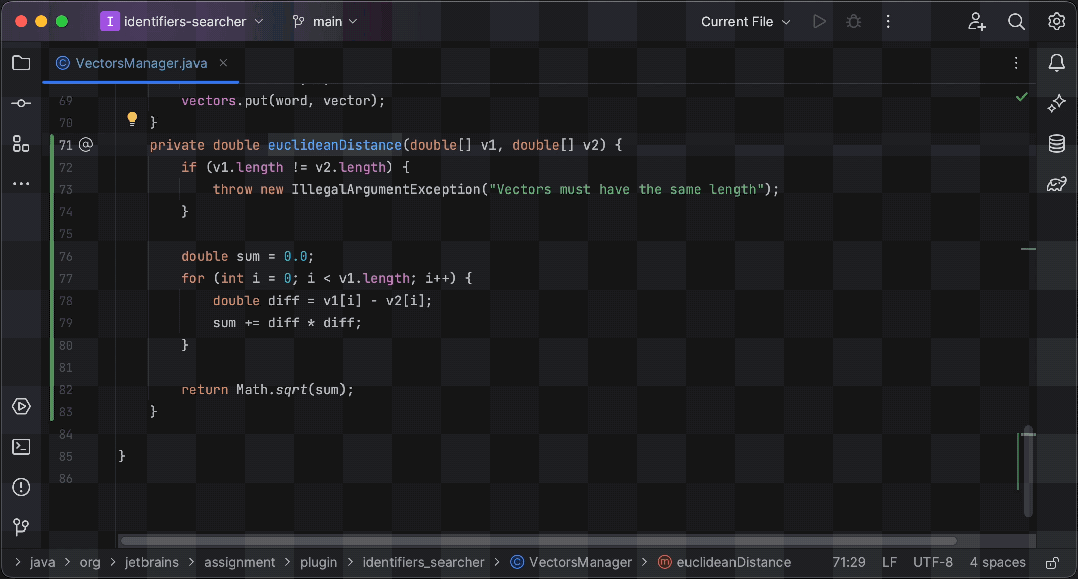Image resolution: width=1078 pixels, height=579 pixels.
Task: Open the Terminal tool window
Action: pos(20,446)
